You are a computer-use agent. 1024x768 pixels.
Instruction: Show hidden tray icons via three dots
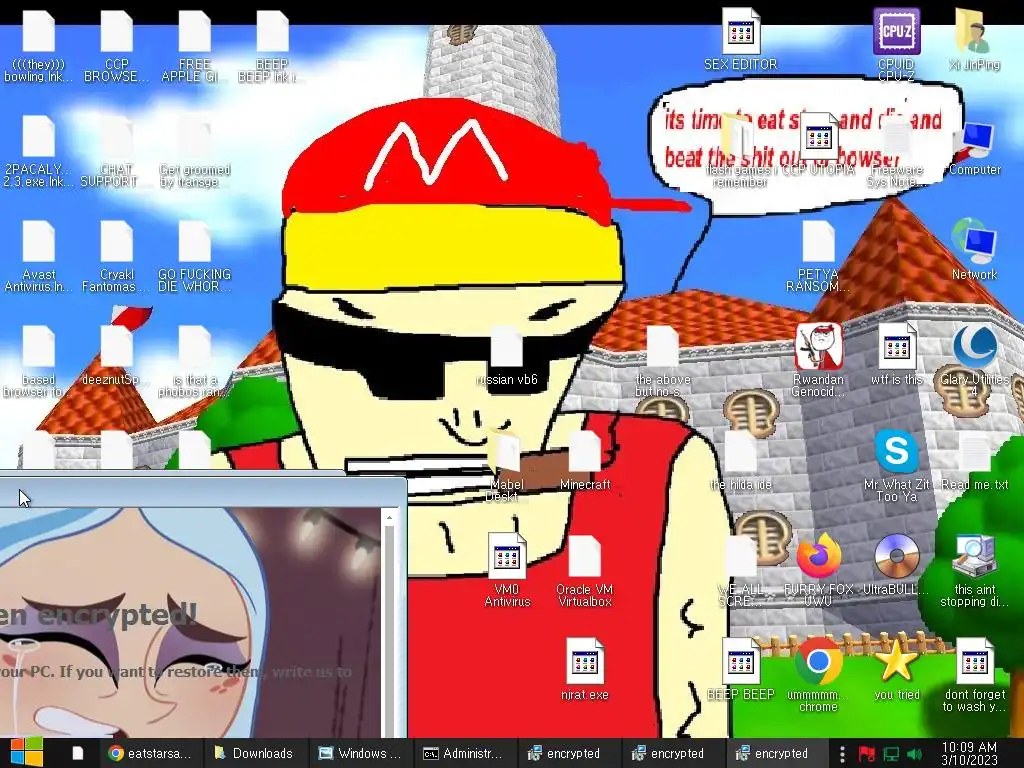[842, 754]
